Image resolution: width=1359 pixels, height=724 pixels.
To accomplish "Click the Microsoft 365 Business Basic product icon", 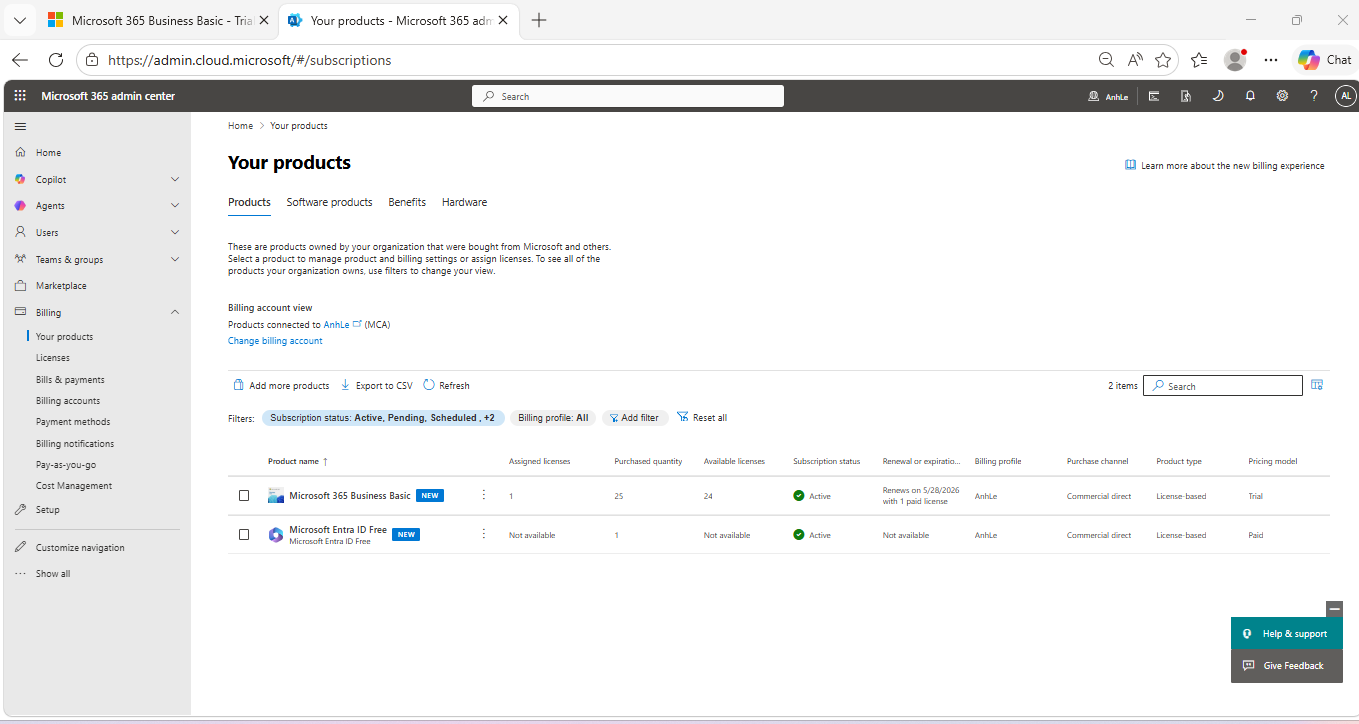I will (x=276, y=495).
